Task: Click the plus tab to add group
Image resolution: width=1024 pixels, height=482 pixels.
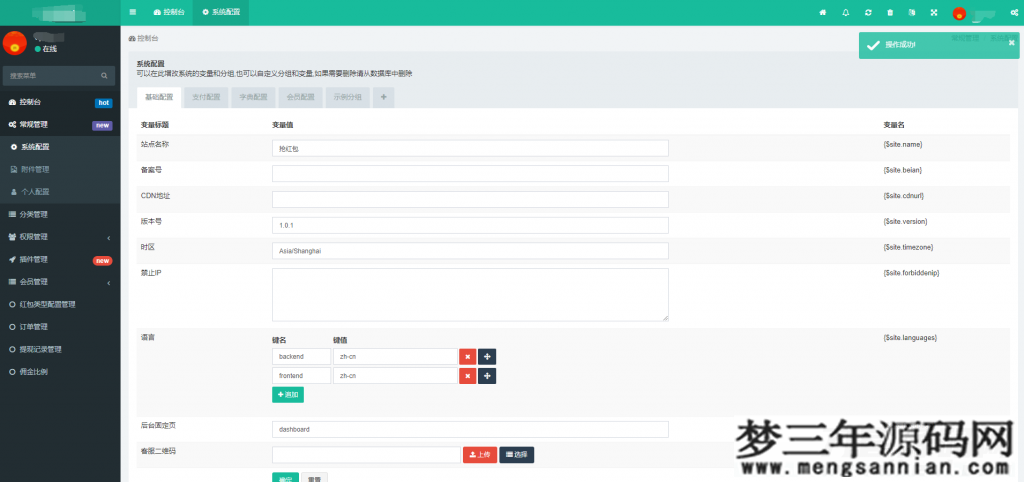Action: coord(383,97)
